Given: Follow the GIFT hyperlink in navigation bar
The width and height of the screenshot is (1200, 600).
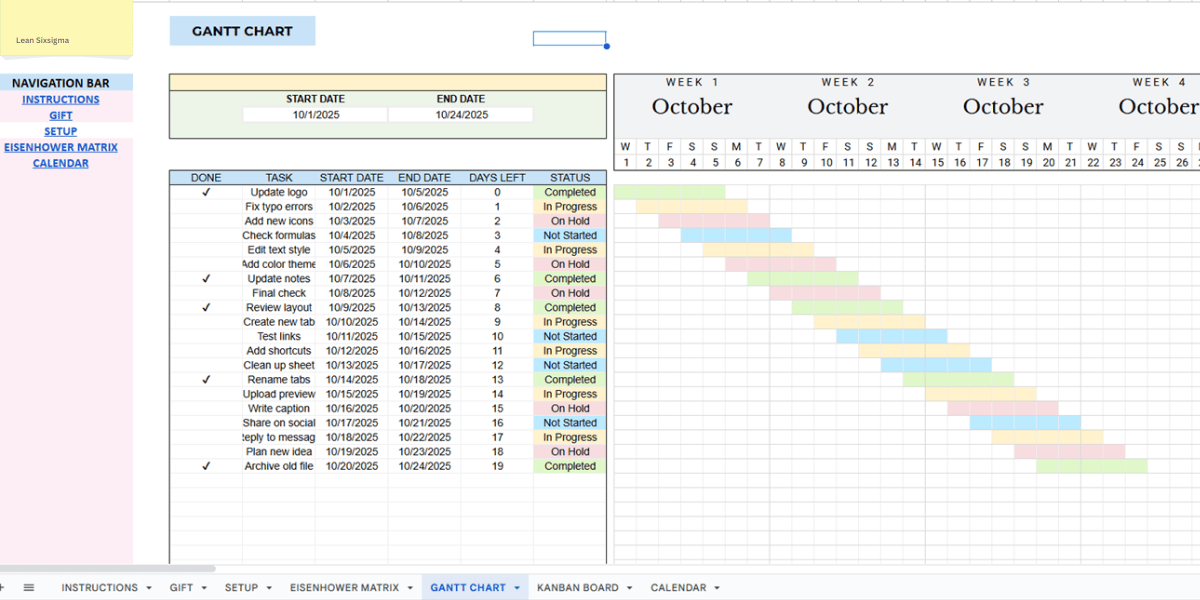Looking at the screenshot, I should tap(61, 115).
